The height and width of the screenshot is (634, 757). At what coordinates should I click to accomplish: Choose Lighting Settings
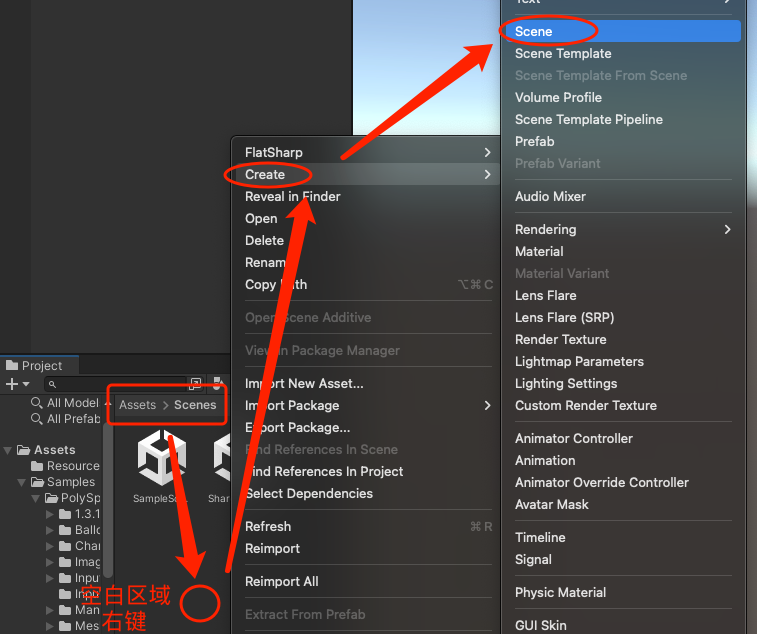point(622,383)
